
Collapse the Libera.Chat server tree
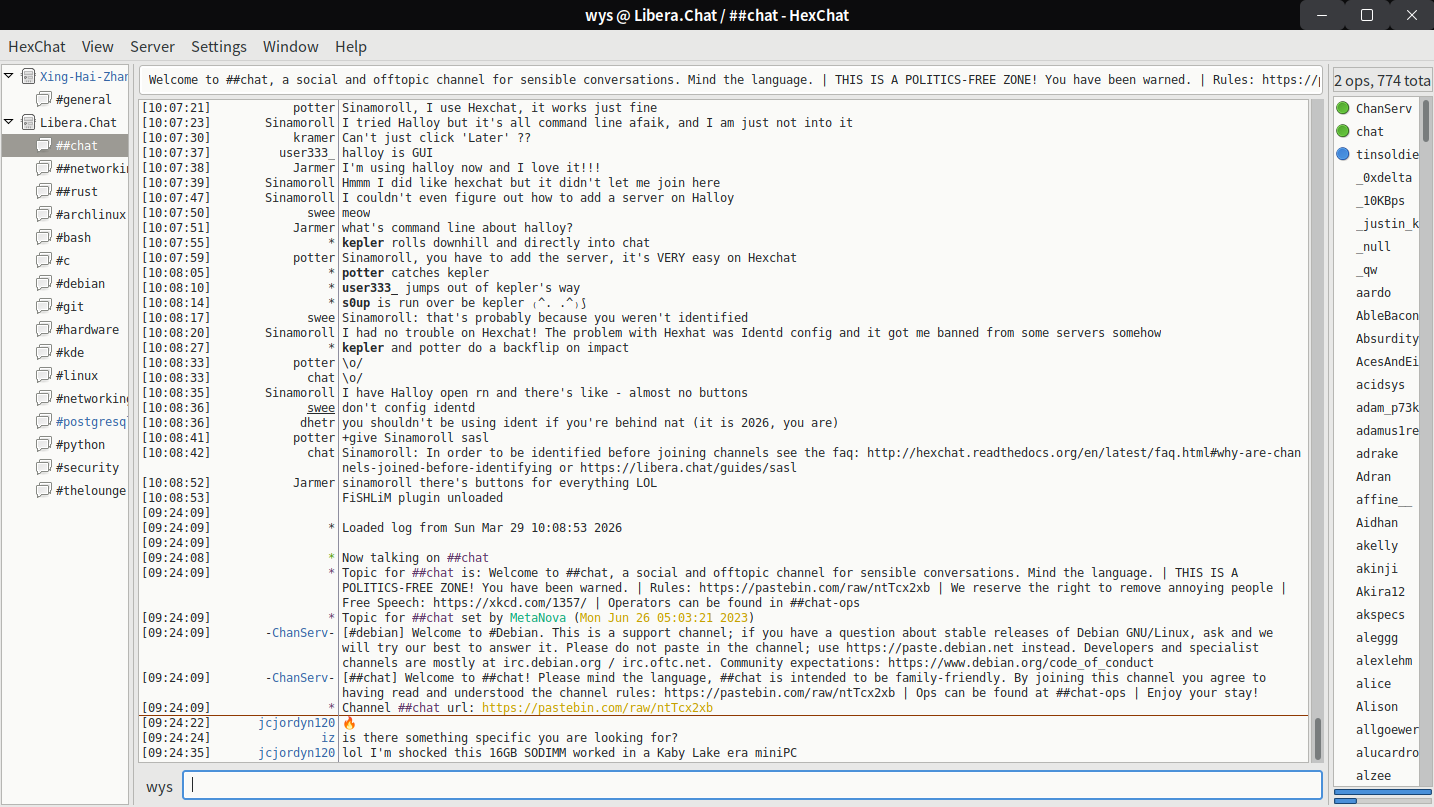coord(9,122)
